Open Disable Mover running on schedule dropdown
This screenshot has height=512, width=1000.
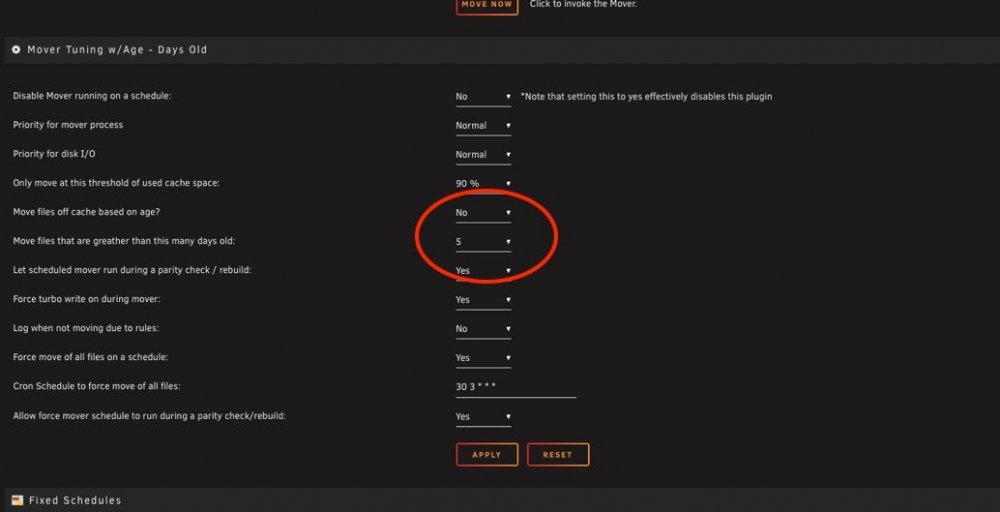click(483, 97)
